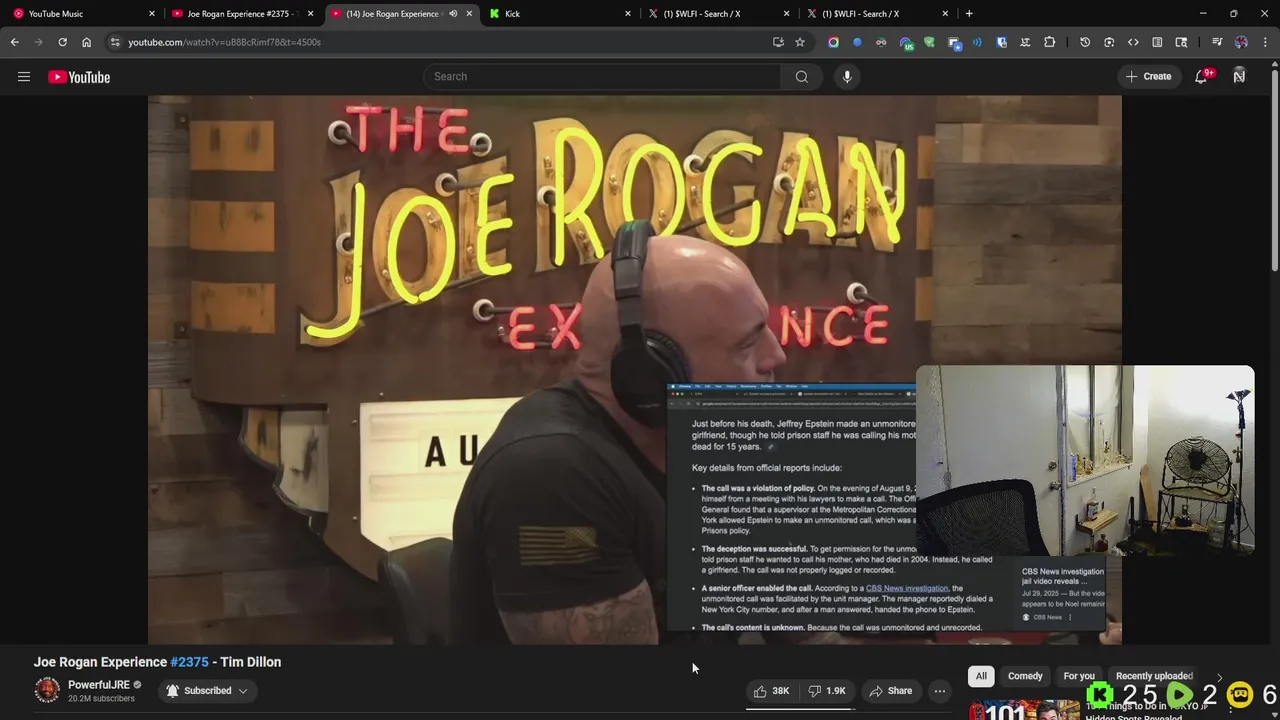
Task: Install app icon in address bar
Action: click(x=778, y=42)
